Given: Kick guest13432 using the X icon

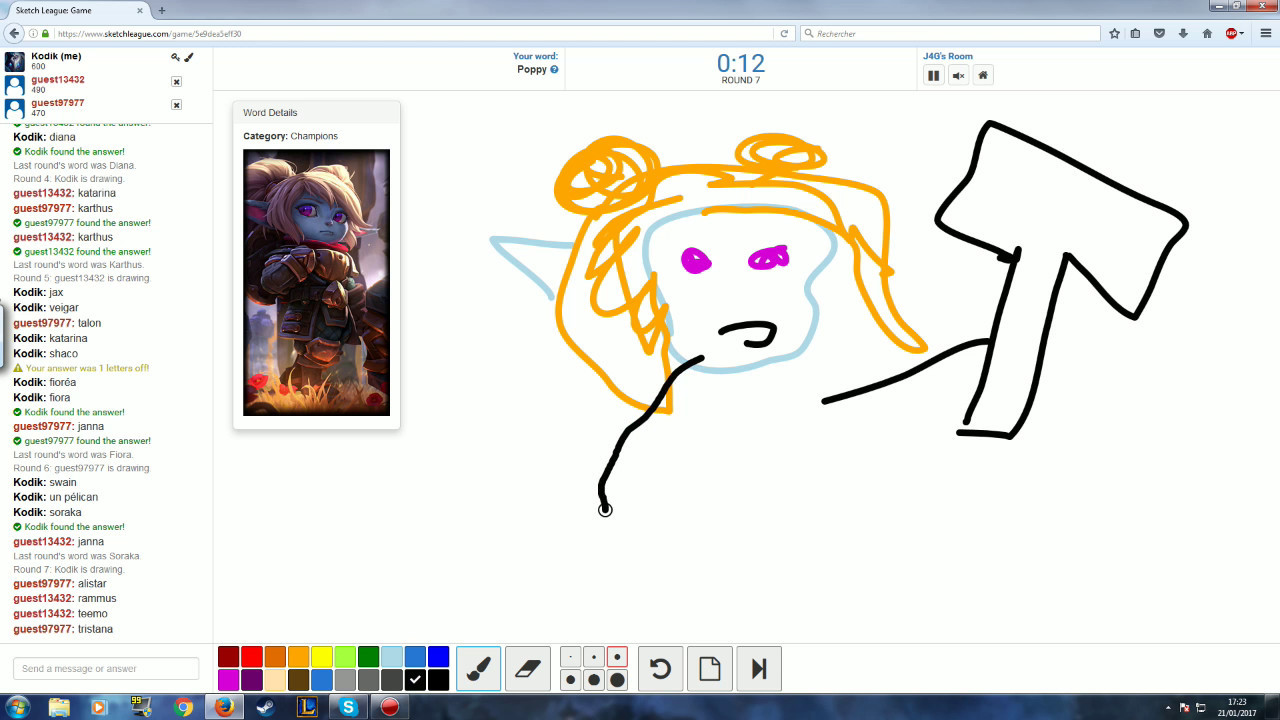Looking at the screenshot, I should coord(176,82).
